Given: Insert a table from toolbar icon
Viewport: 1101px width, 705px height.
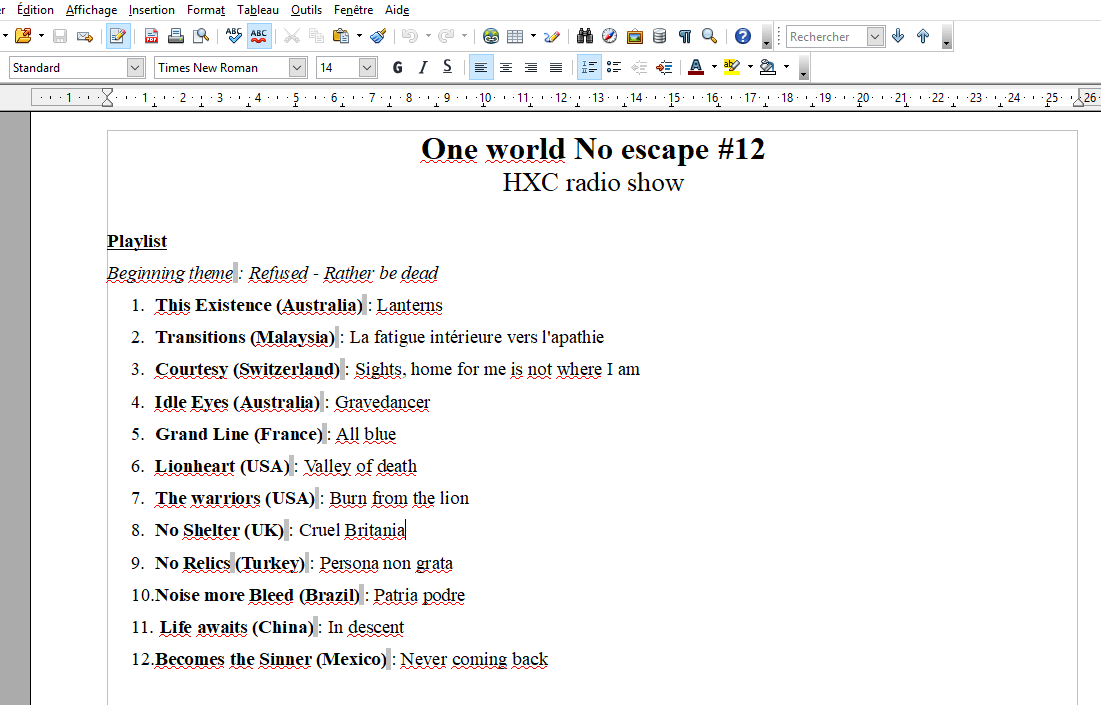Looking at the screenshot, I should tap(515, 36).
